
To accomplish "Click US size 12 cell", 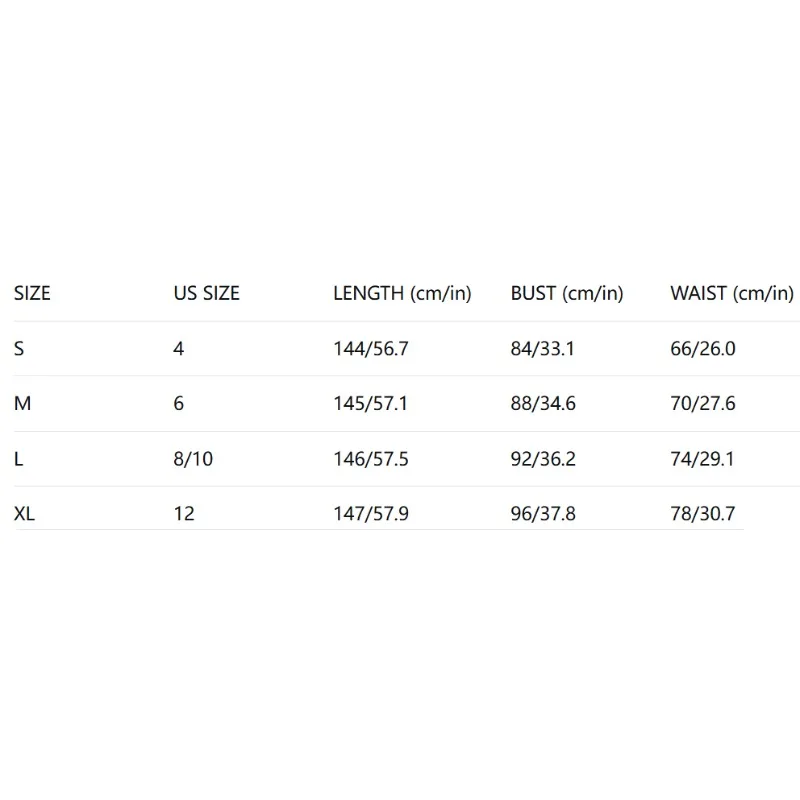I will pos(184,514).
